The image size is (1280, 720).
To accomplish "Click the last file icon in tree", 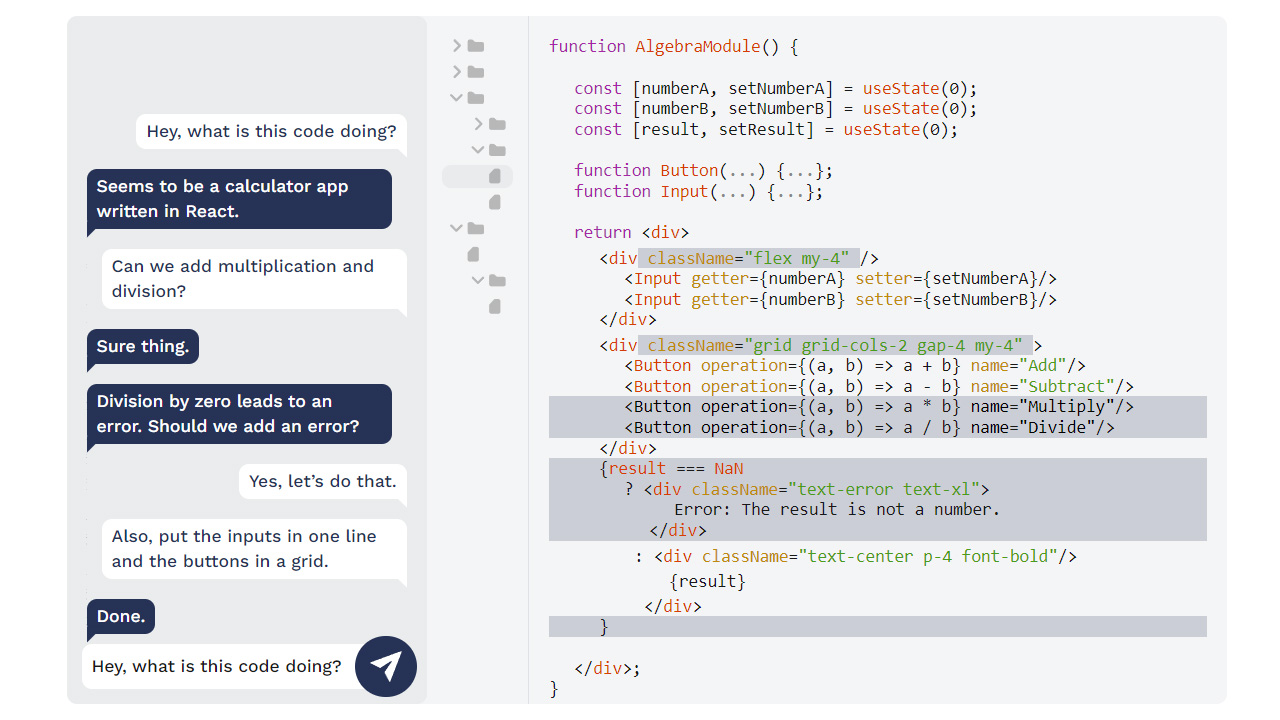I will (495, 307).
